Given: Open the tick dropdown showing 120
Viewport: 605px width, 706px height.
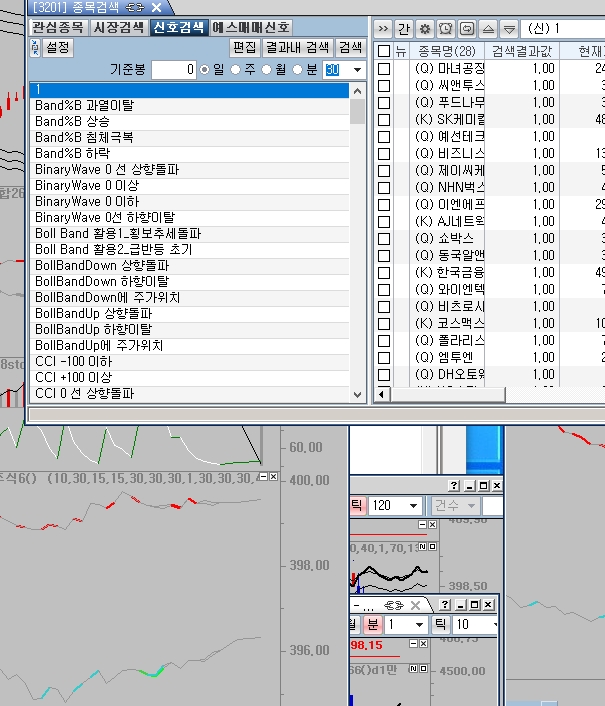Looking at the screenshot, I should [x=414, y=506].
